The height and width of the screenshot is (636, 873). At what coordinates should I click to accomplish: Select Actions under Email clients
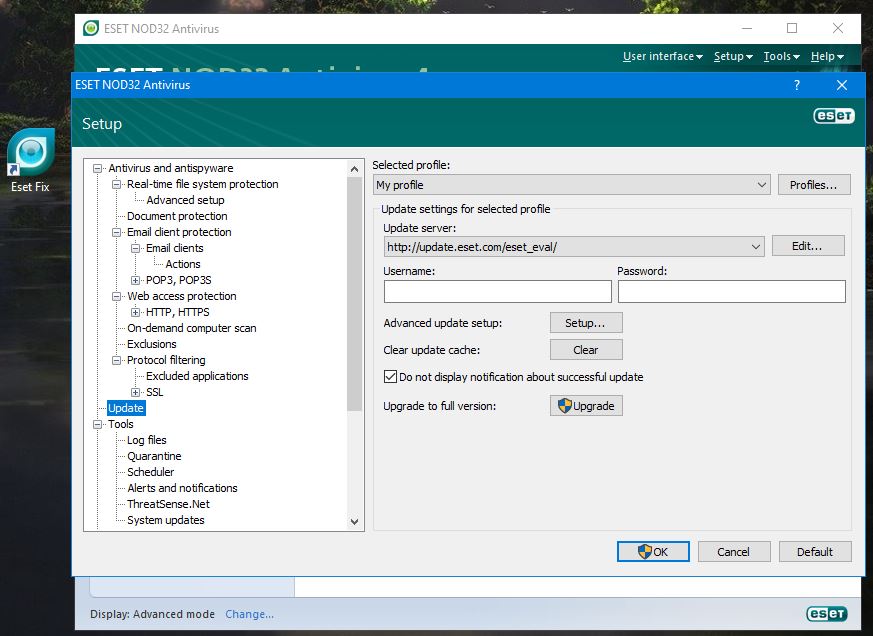(183, 265)
